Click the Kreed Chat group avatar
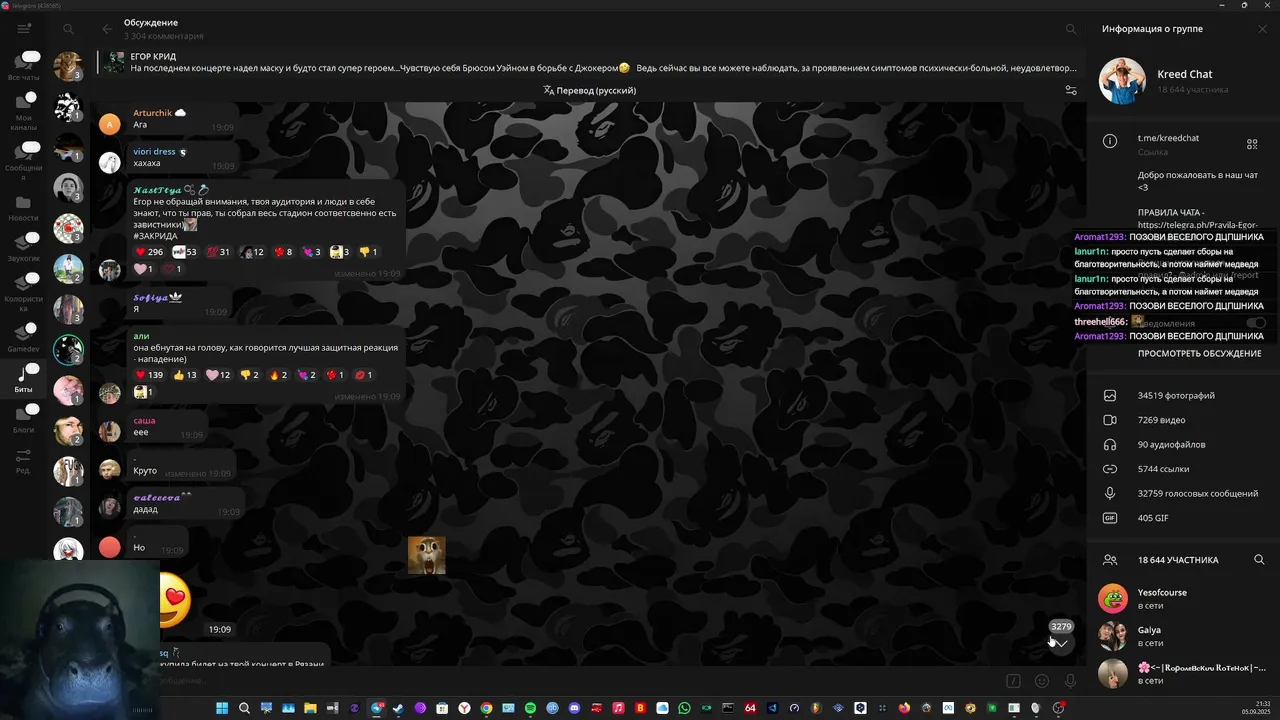Screen dimensions: 1280x720 tap(1122, 81)
